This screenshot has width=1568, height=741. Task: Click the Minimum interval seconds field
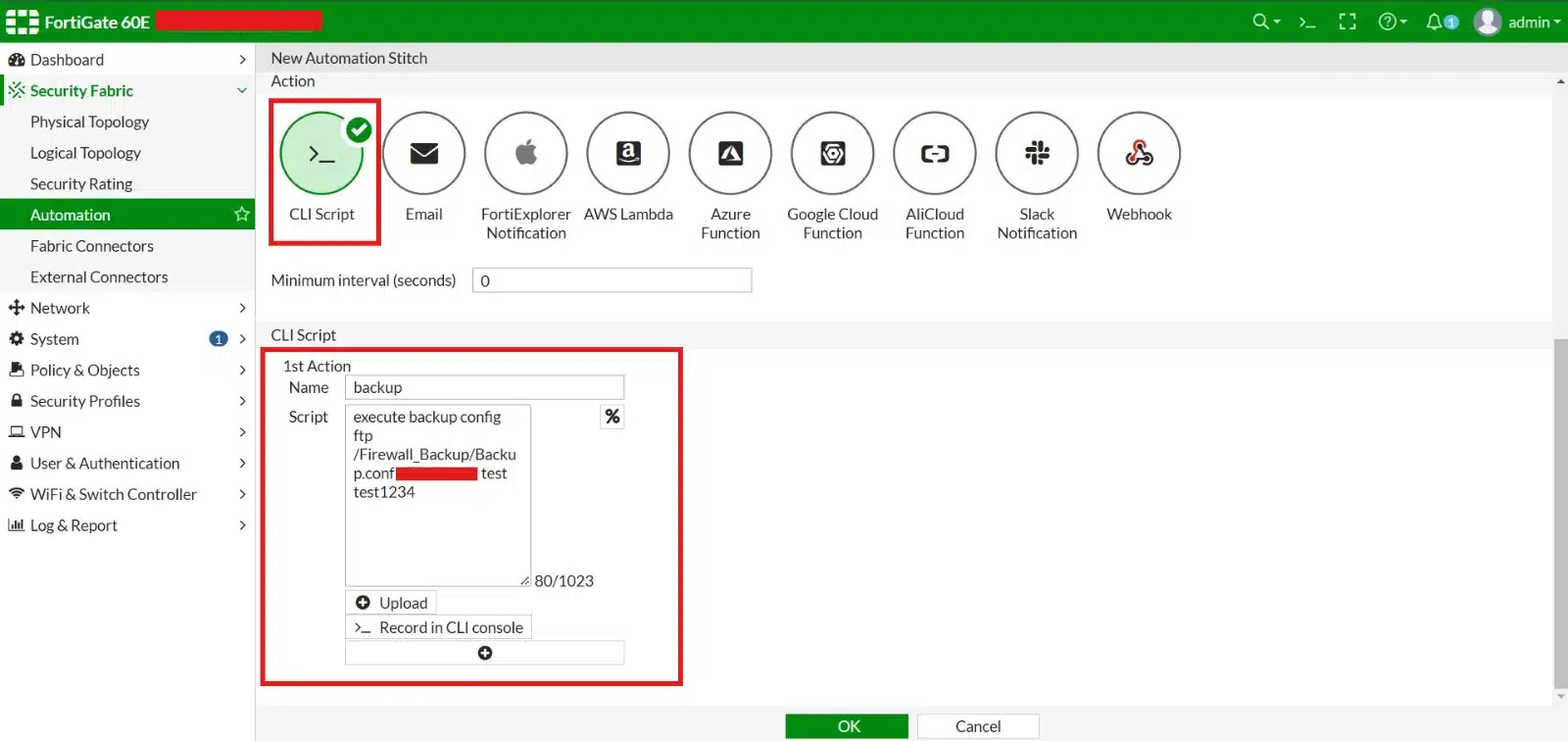pos(612,280)
